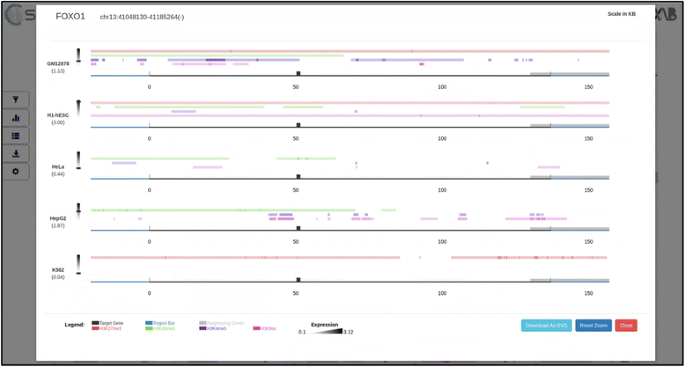The height and width of the screenshot is (367, 685).
Task: Click the 150 tick label in H1-hESC row
Action: [x=588, y=138]
